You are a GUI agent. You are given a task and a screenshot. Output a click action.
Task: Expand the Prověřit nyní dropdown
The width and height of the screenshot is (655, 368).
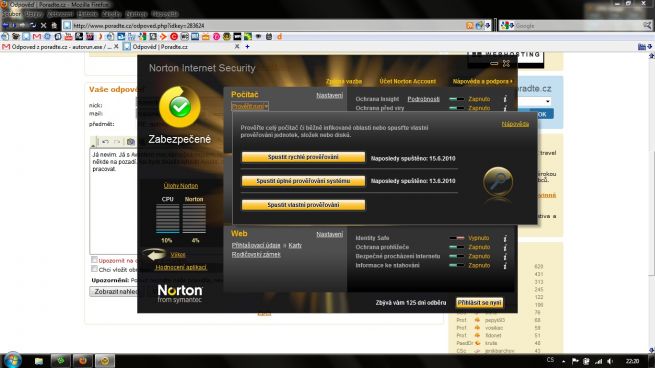250,107
